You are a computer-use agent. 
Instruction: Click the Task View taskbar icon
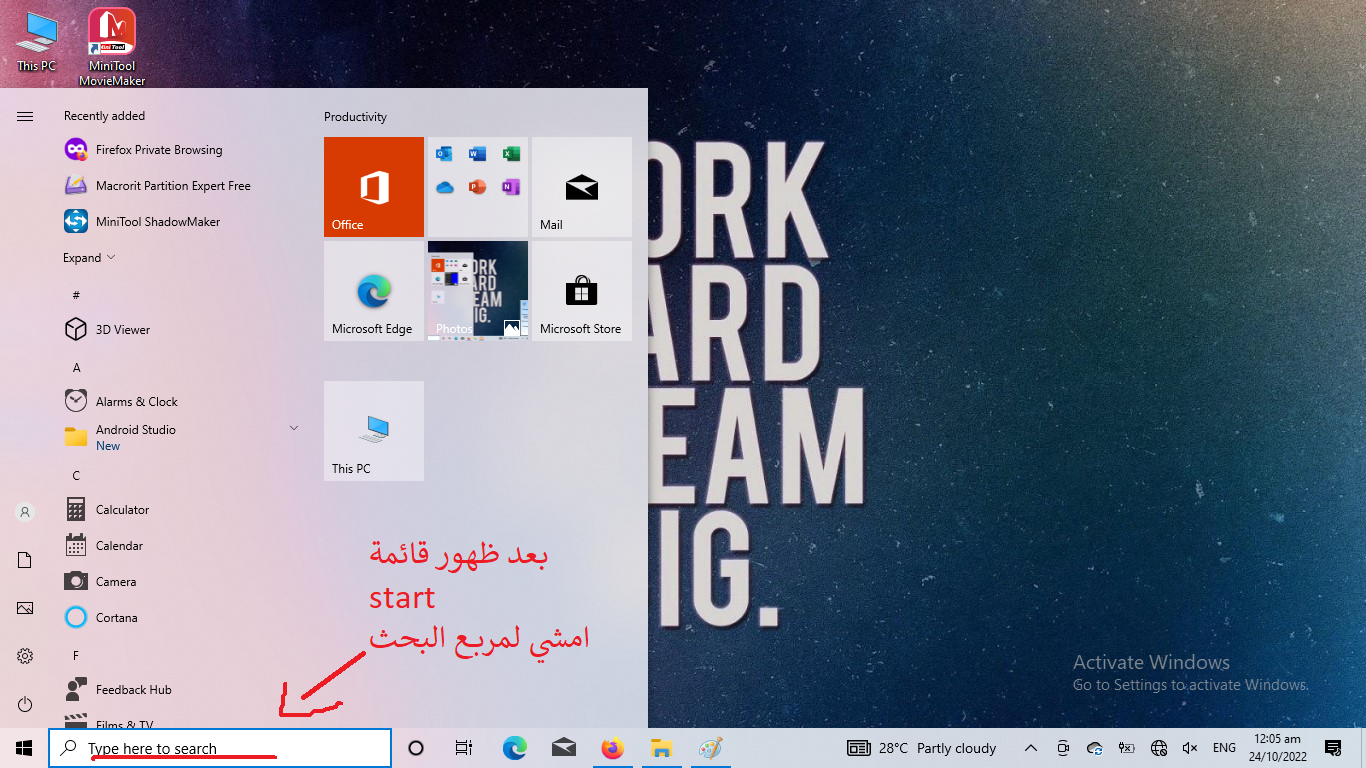464,748
